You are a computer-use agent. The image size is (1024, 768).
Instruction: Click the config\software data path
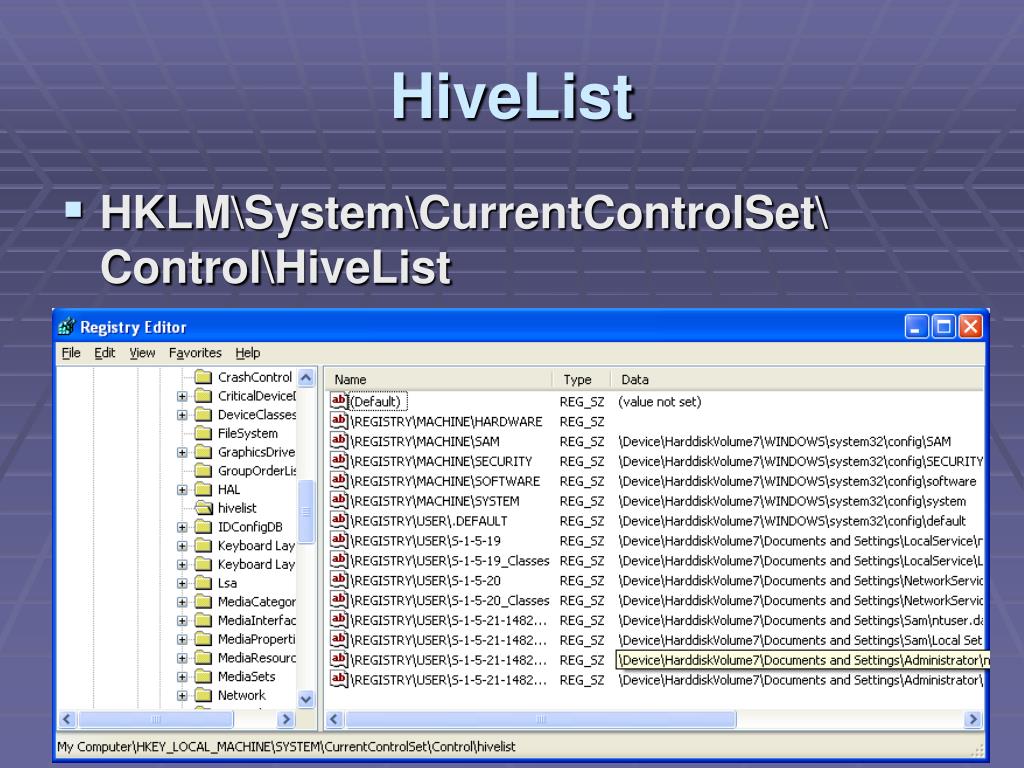pyautogui.click(x=797, y=481)
